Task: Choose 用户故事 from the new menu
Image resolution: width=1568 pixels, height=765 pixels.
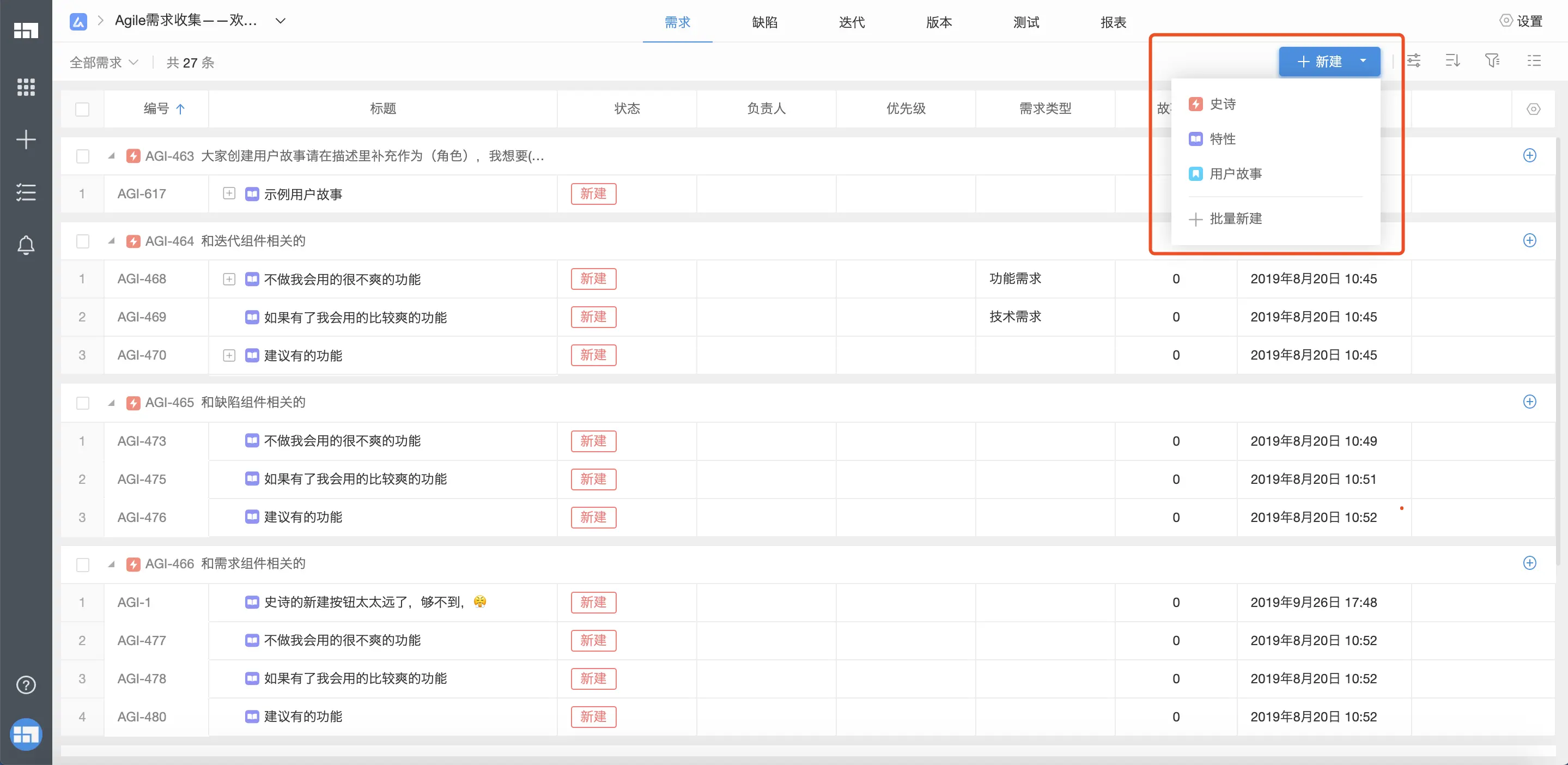Action: point(1235,174)
